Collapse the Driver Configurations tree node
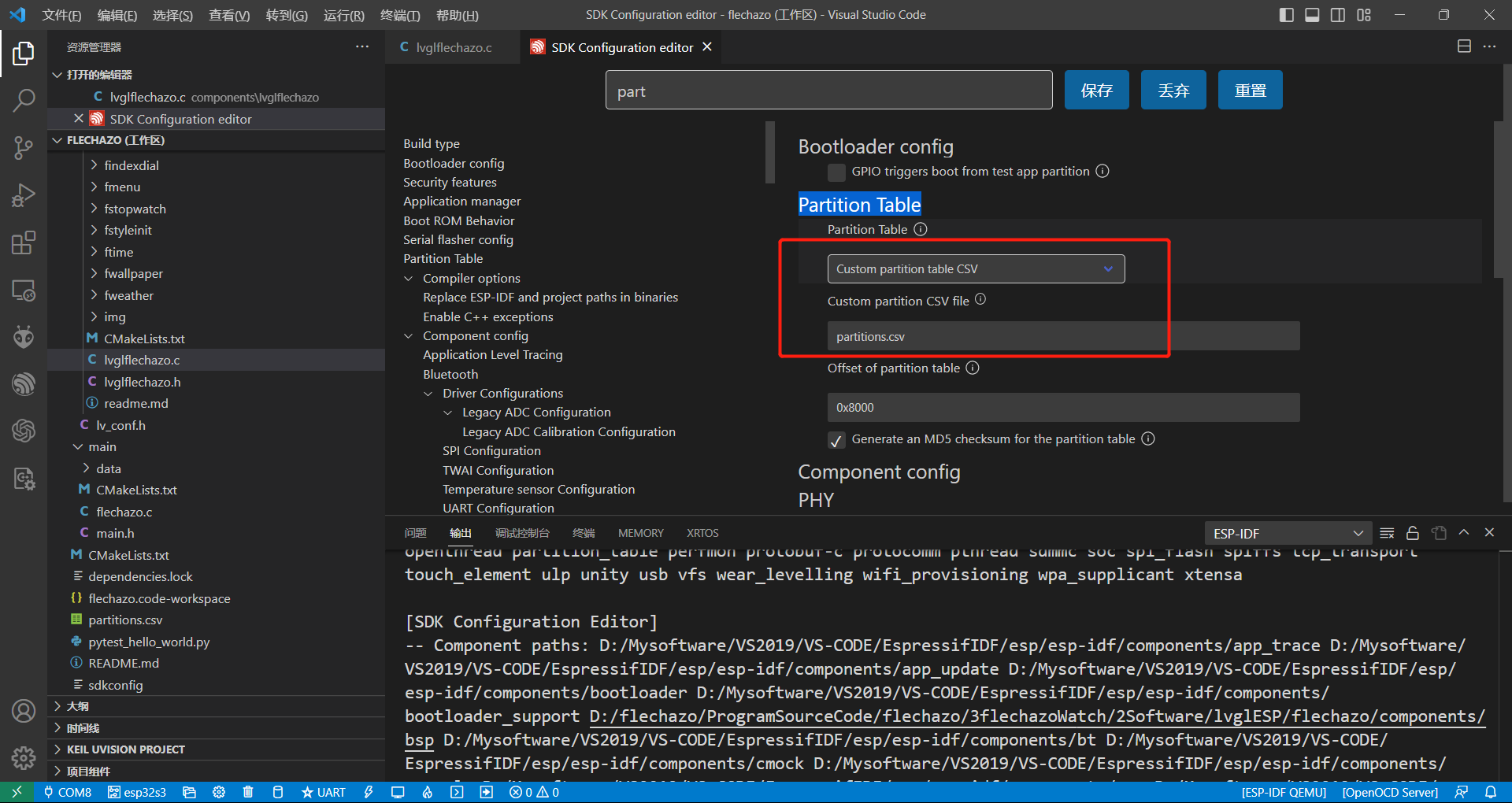The image size is (1512, 803). (x=428, y=394)
